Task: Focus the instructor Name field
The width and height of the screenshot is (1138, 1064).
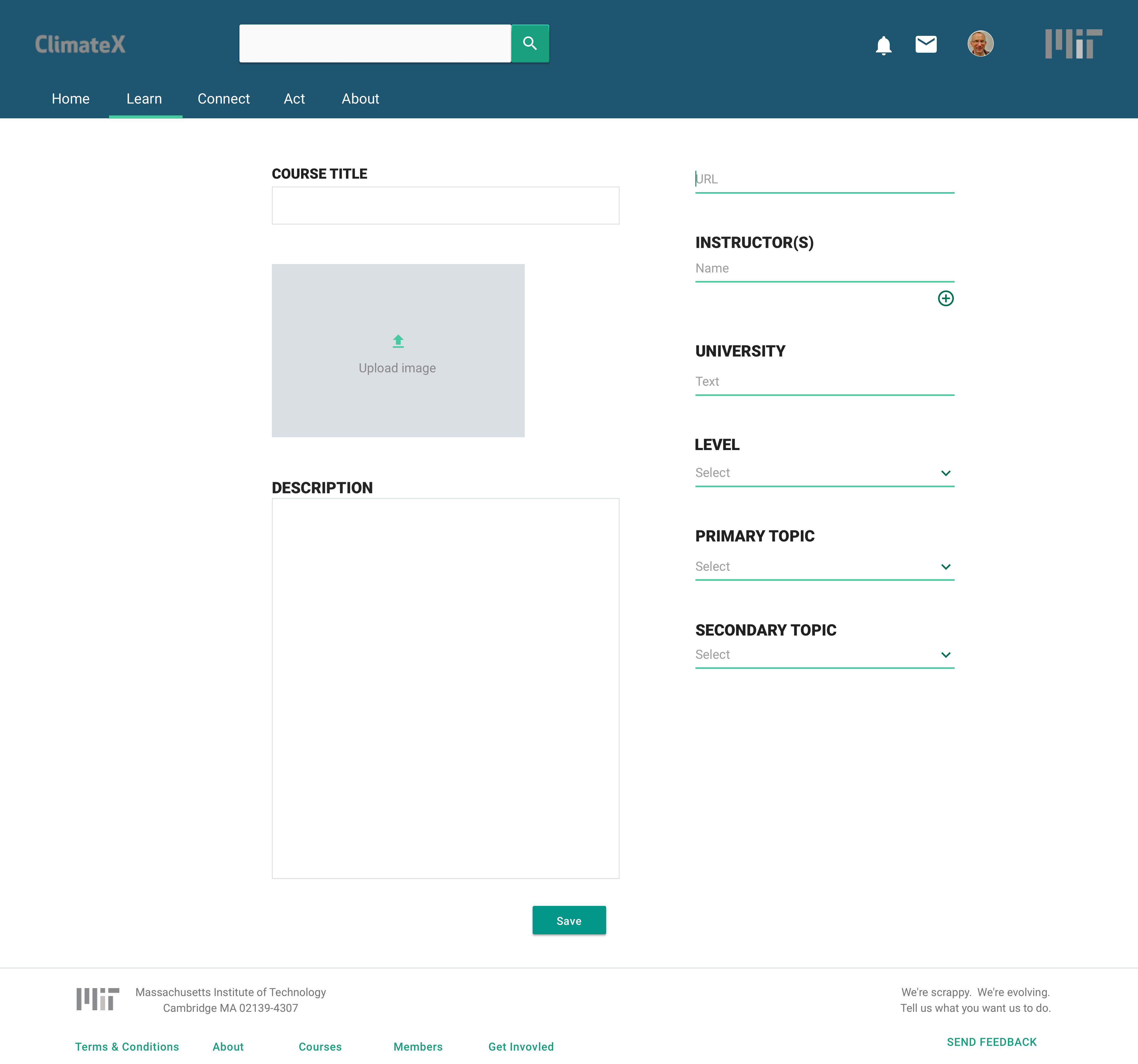Action: click(x=824, y=269)
